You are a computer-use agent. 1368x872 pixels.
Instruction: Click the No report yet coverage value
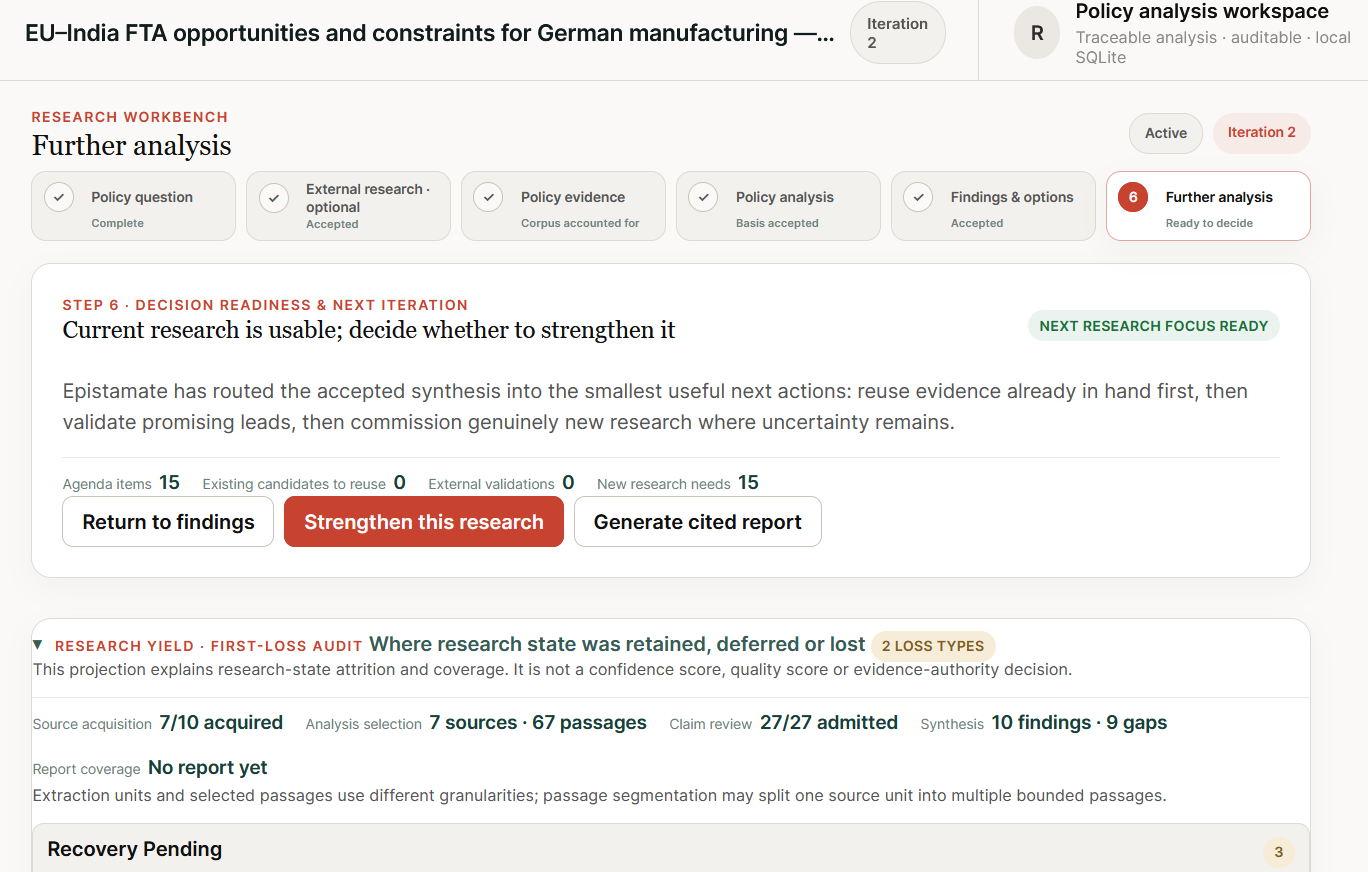(x=208, y=768)
